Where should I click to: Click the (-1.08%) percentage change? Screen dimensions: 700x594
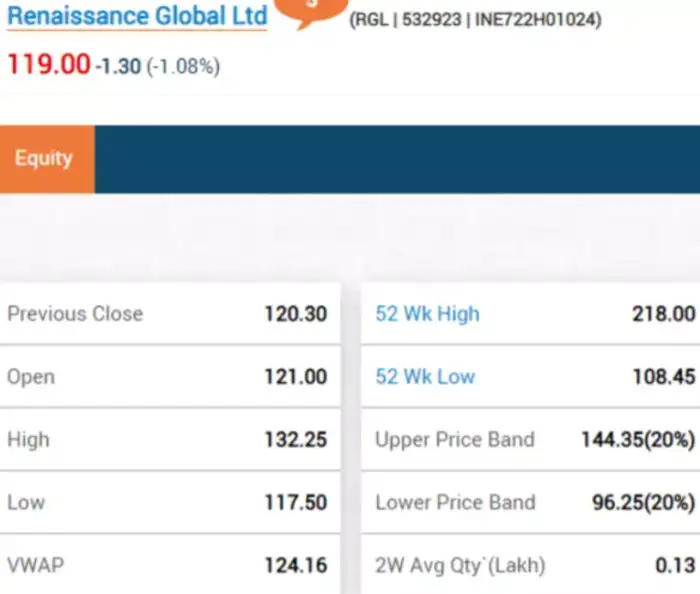click(183, 67)
